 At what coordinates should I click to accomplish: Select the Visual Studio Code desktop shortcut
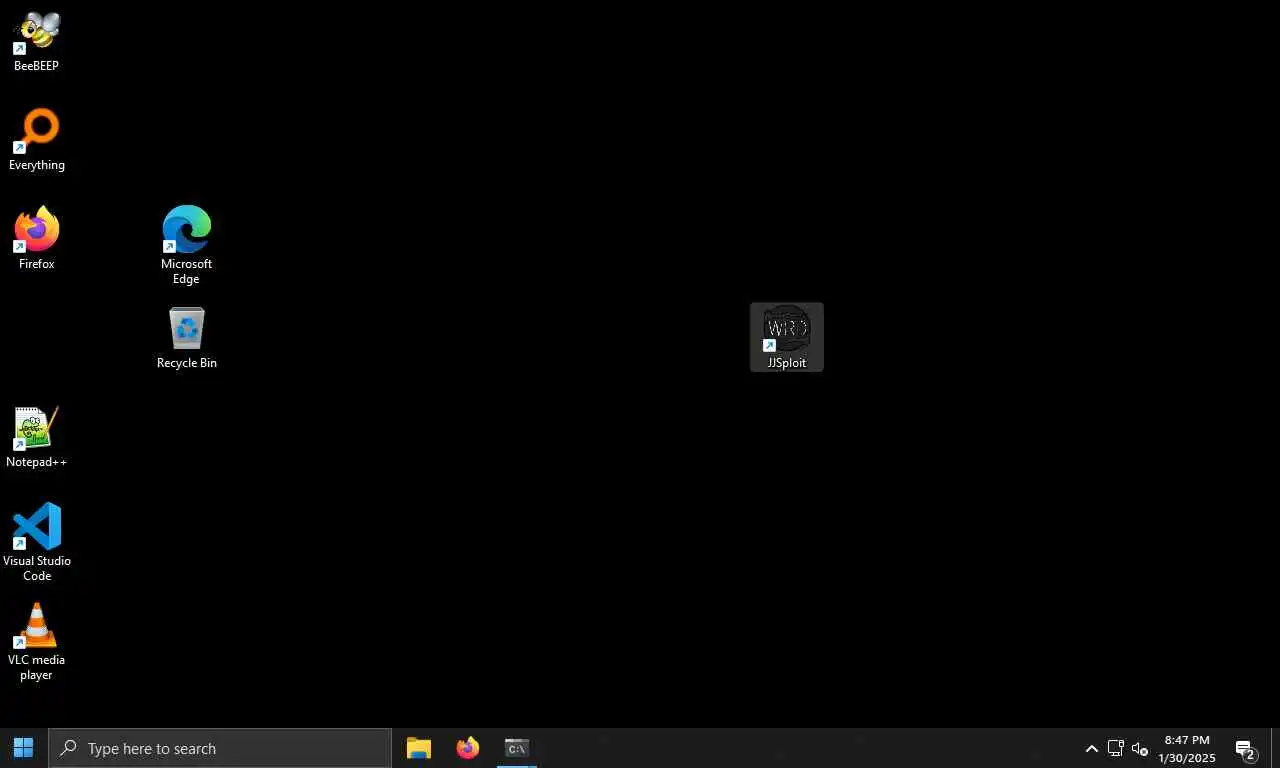pos(37,543)
